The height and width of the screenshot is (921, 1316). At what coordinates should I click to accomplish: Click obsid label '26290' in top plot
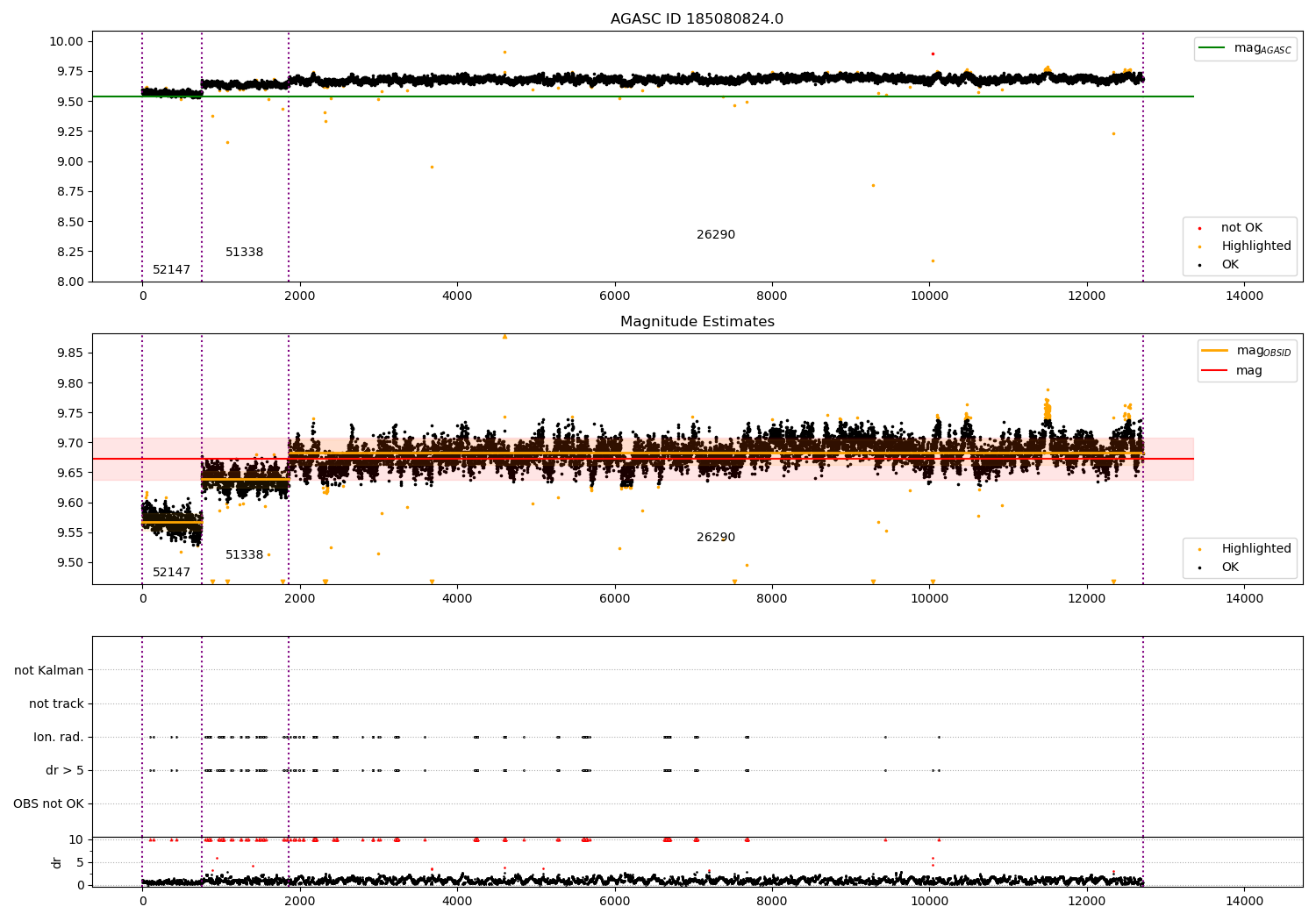[x=716, y=235]
